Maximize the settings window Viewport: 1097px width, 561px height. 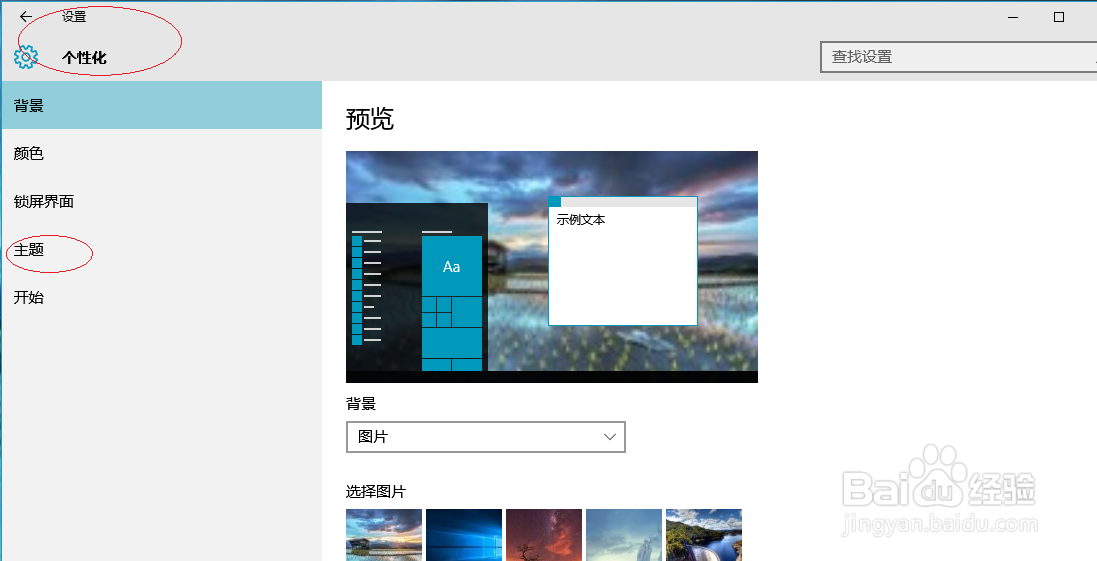pyautogui.click(x=1059, y=17)
